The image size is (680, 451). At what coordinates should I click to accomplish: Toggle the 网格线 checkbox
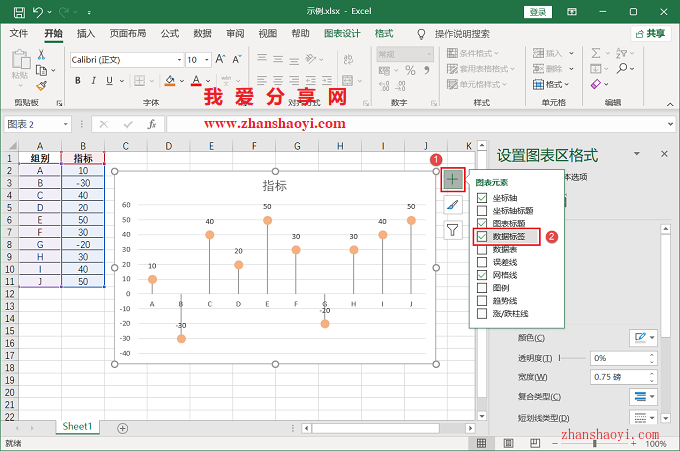coord(482,275)
